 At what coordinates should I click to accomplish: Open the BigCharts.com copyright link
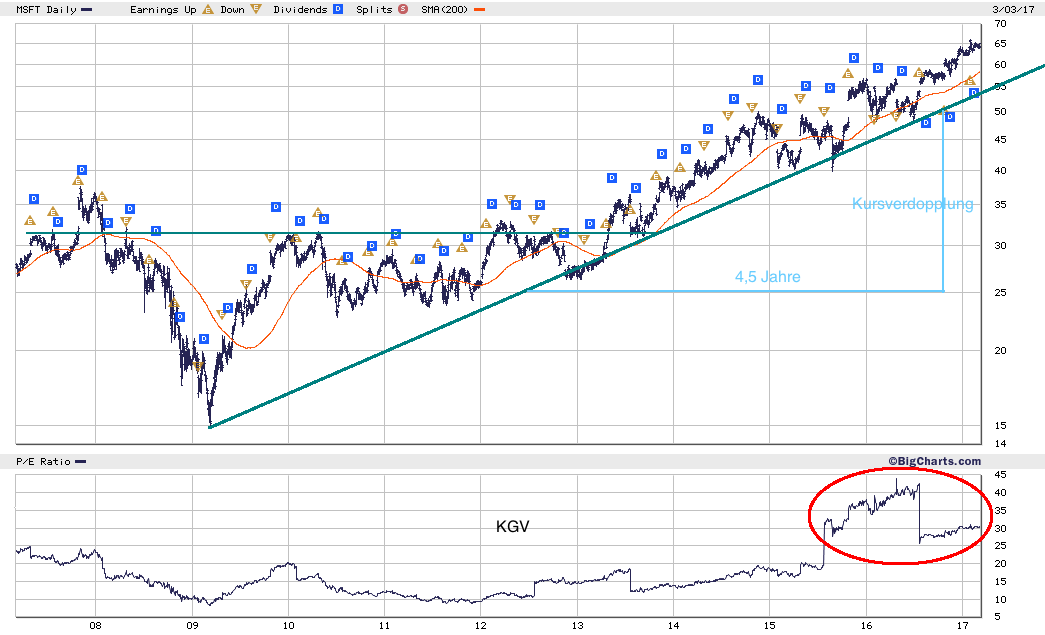point(934,461)
